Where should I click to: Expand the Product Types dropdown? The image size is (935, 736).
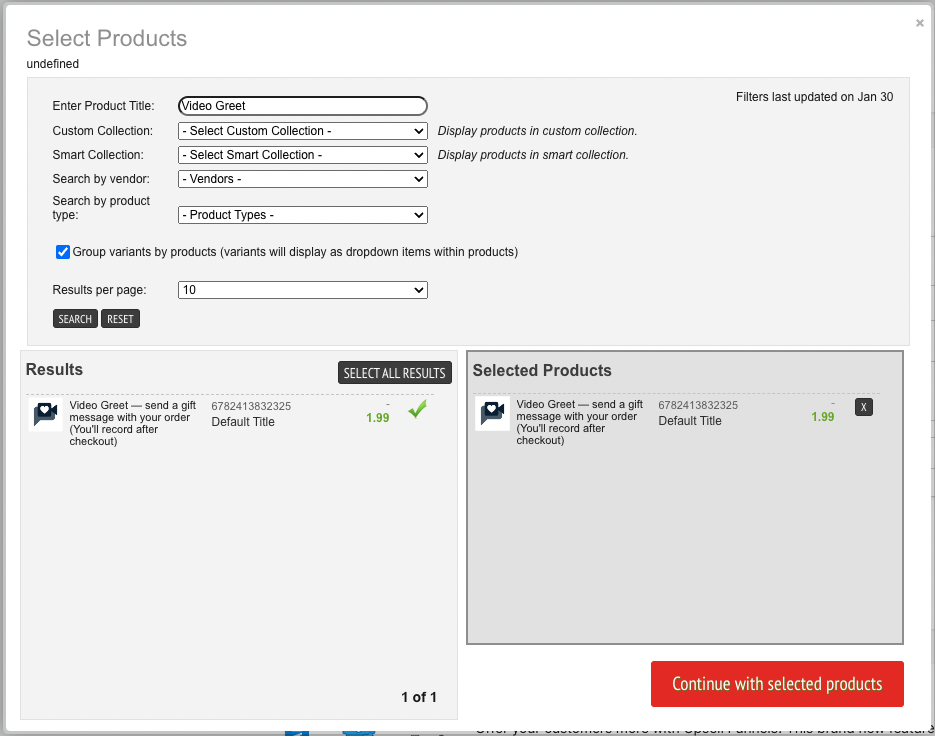click(302, 215)
